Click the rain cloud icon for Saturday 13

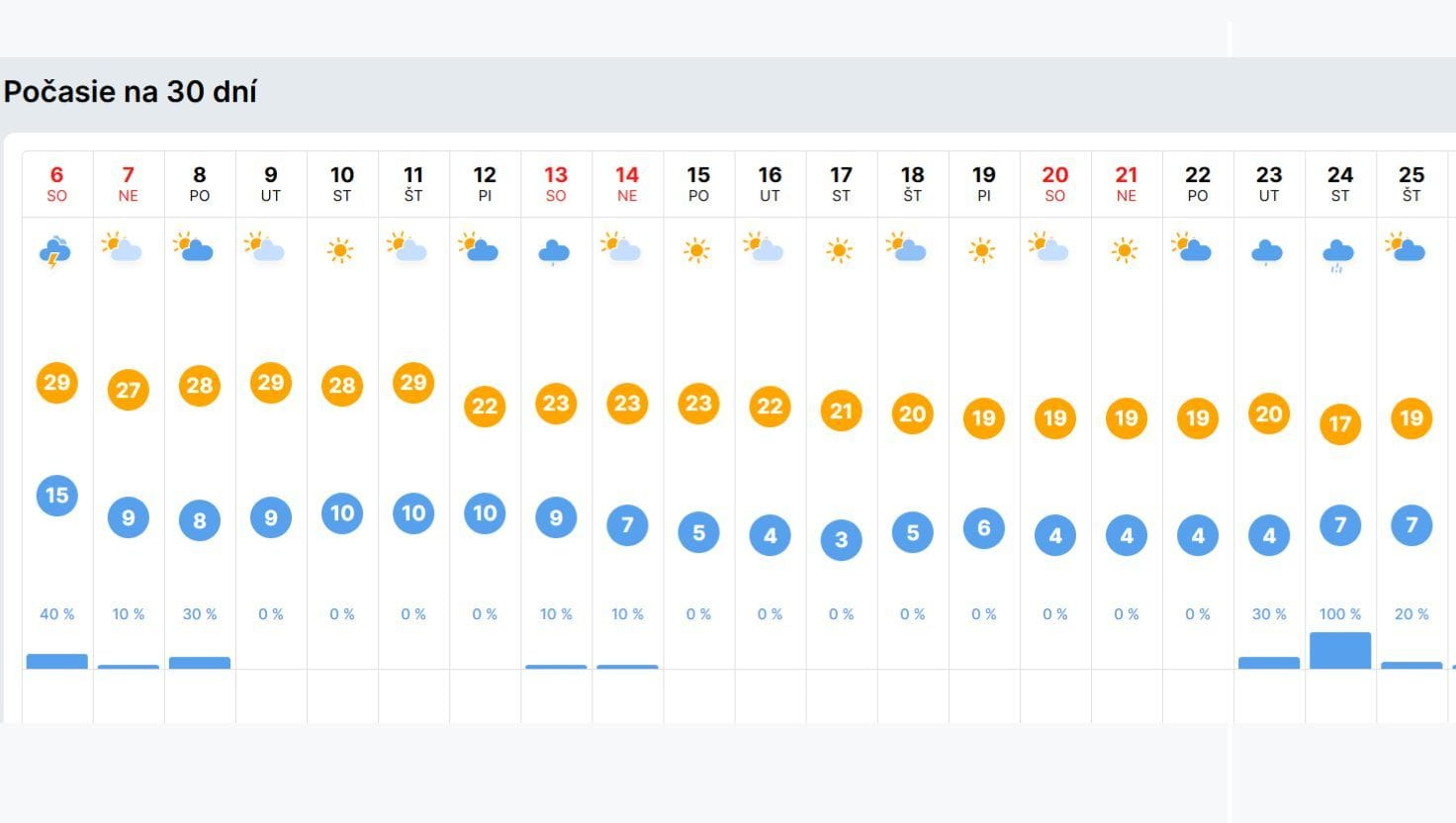coord(555,253)
